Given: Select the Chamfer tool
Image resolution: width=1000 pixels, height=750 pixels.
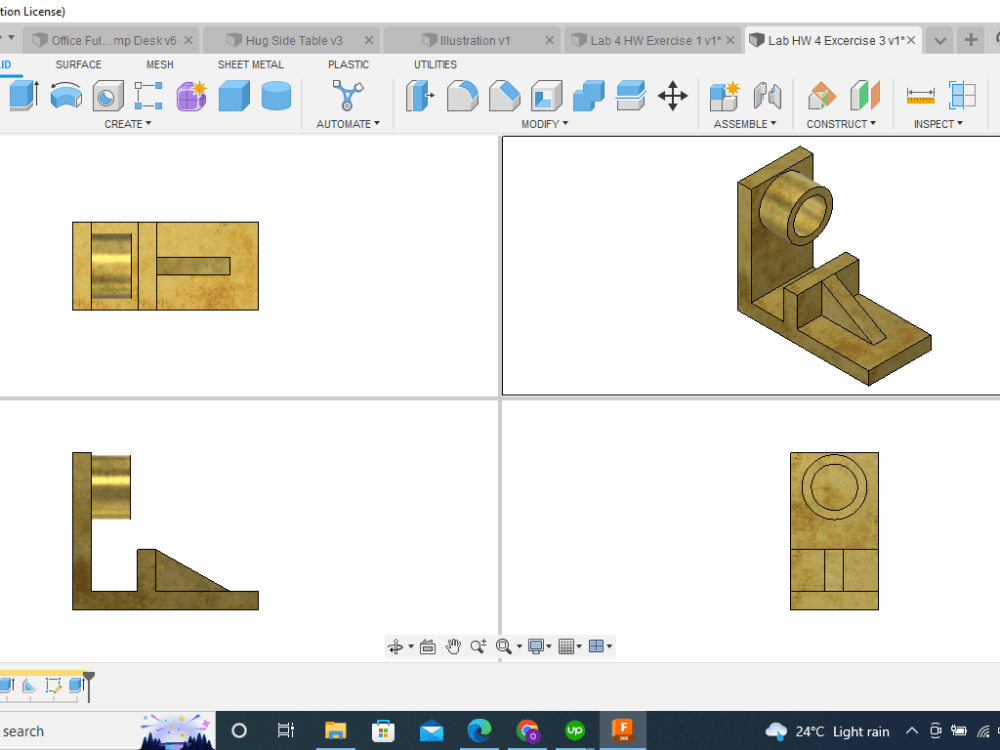Looking at the screenshot, I should click(504, 96).
